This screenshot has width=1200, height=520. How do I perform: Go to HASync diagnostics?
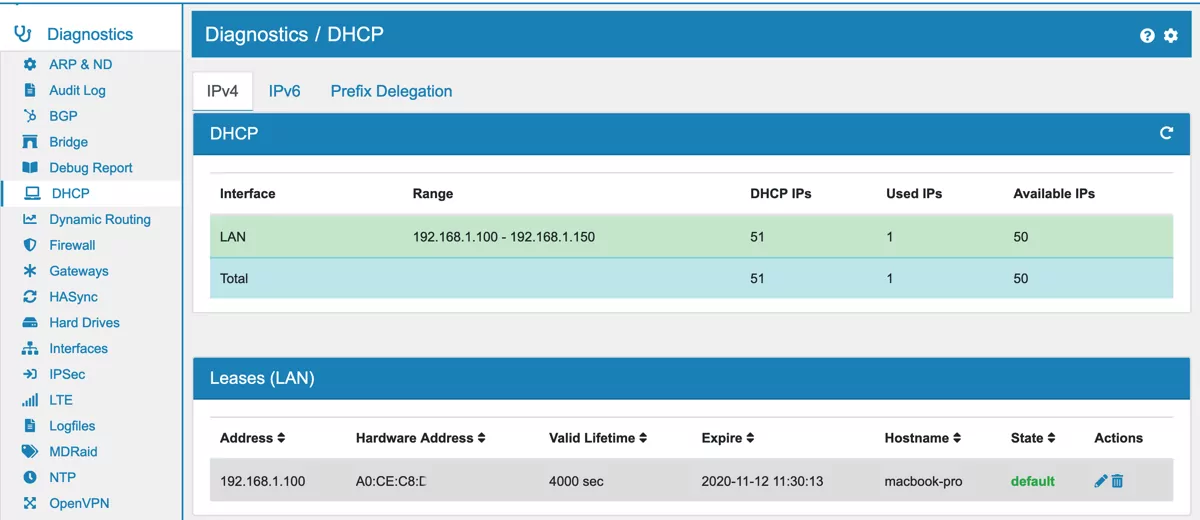74,297
